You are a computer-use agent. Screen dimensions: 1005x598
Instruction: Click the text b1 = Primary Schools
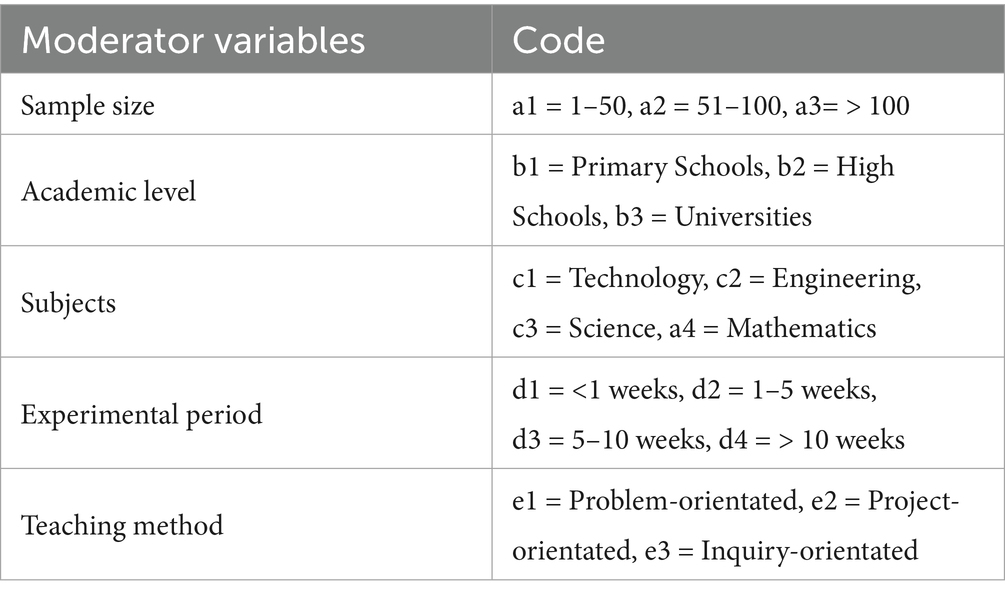[638, 167]
